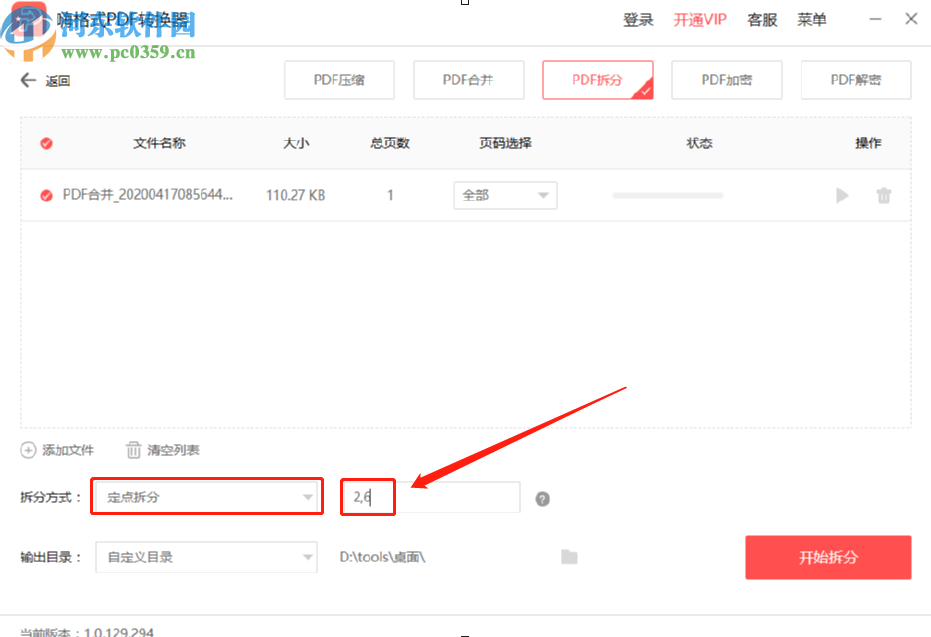Switch to the PDF合并 tab
The image size is (931, 637).
pos(468,80)
